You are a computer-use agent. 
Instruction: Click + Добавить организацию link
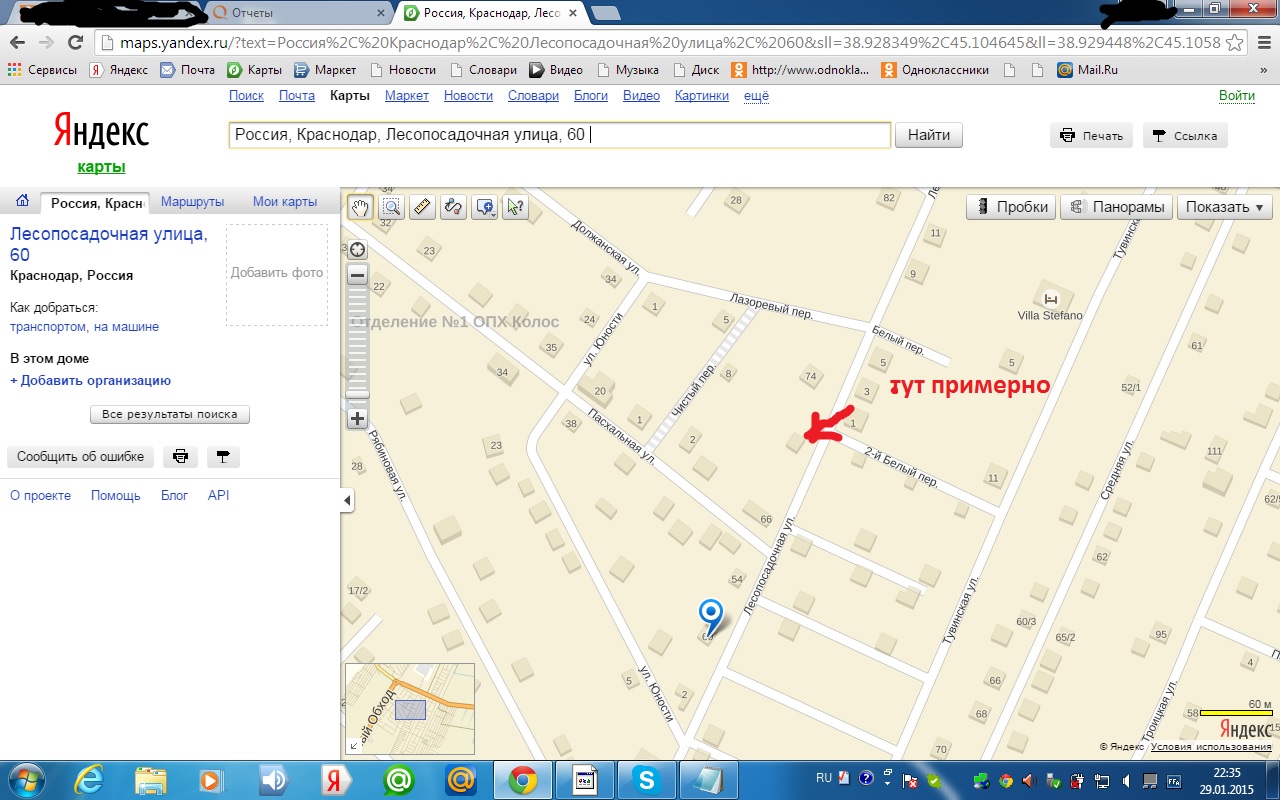click(90, 381)
